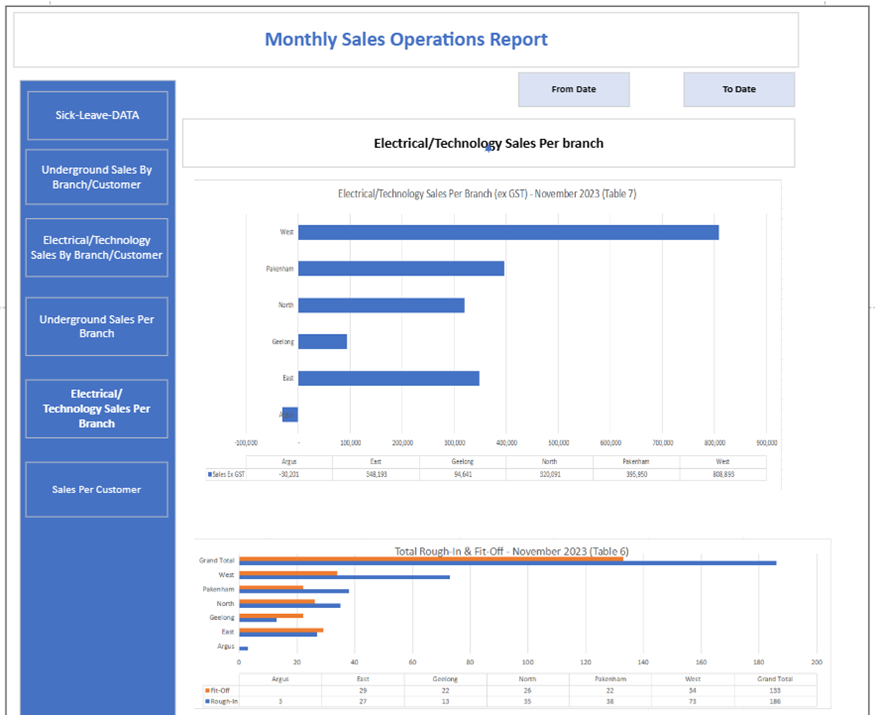Image resolution: width=875 pixels, height=715 pixels.
Task: Go to Electrical/Technology Sales By Branch/Customer
Action: pos(97,247)
